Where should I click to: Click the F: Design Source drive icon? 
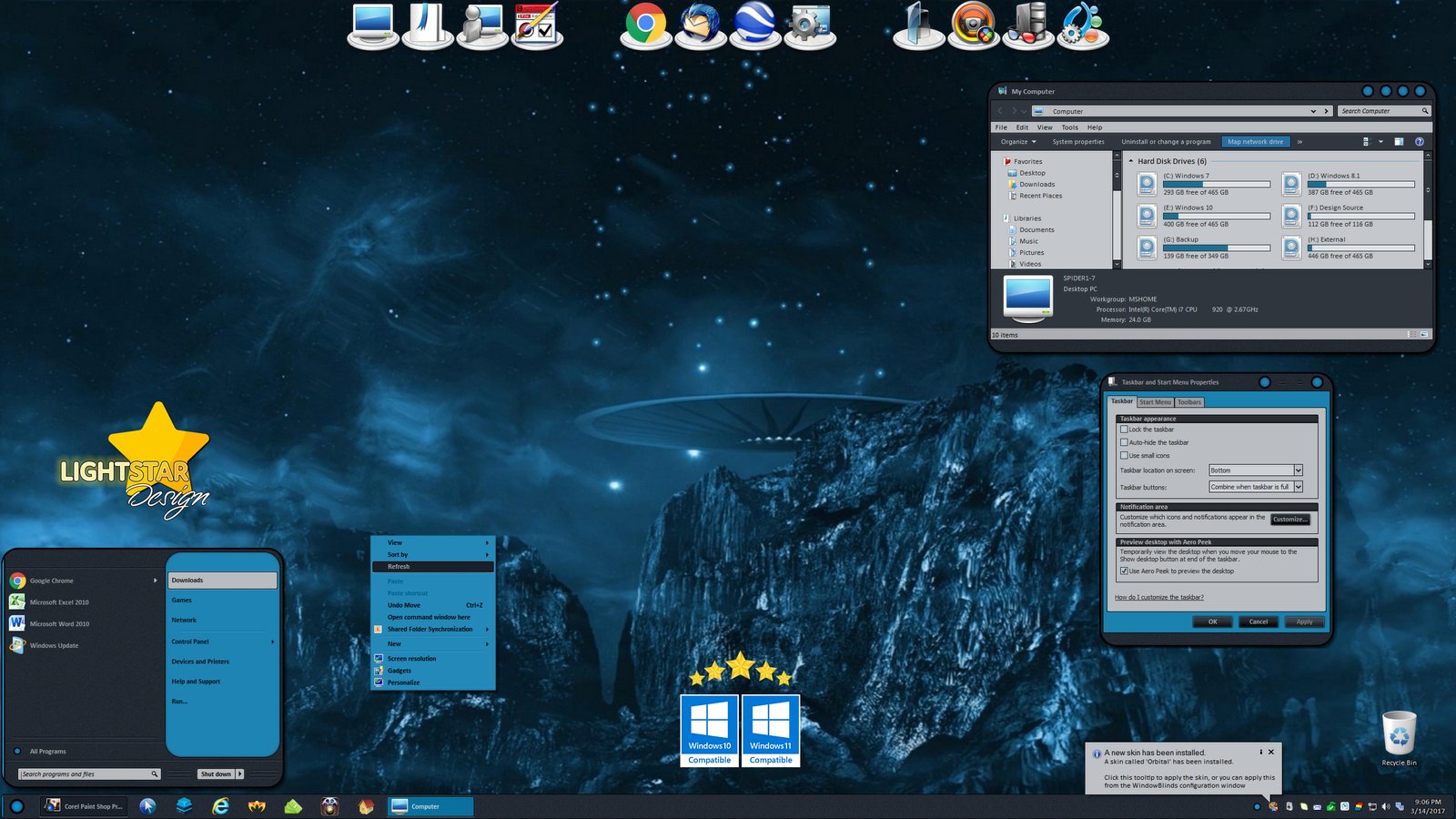click(1292, 217)
